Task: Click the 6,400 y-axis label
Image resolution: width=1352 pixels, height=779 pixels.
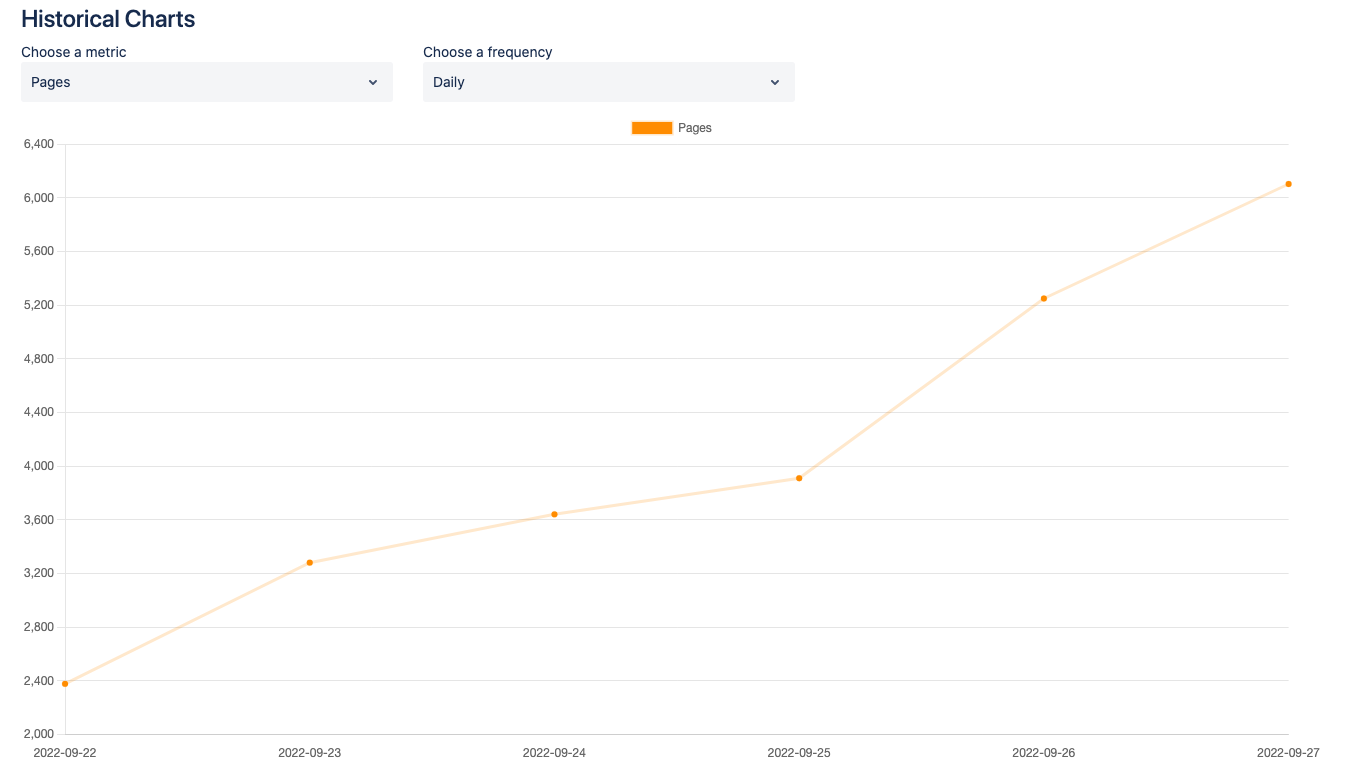Action: coord(38,144)
